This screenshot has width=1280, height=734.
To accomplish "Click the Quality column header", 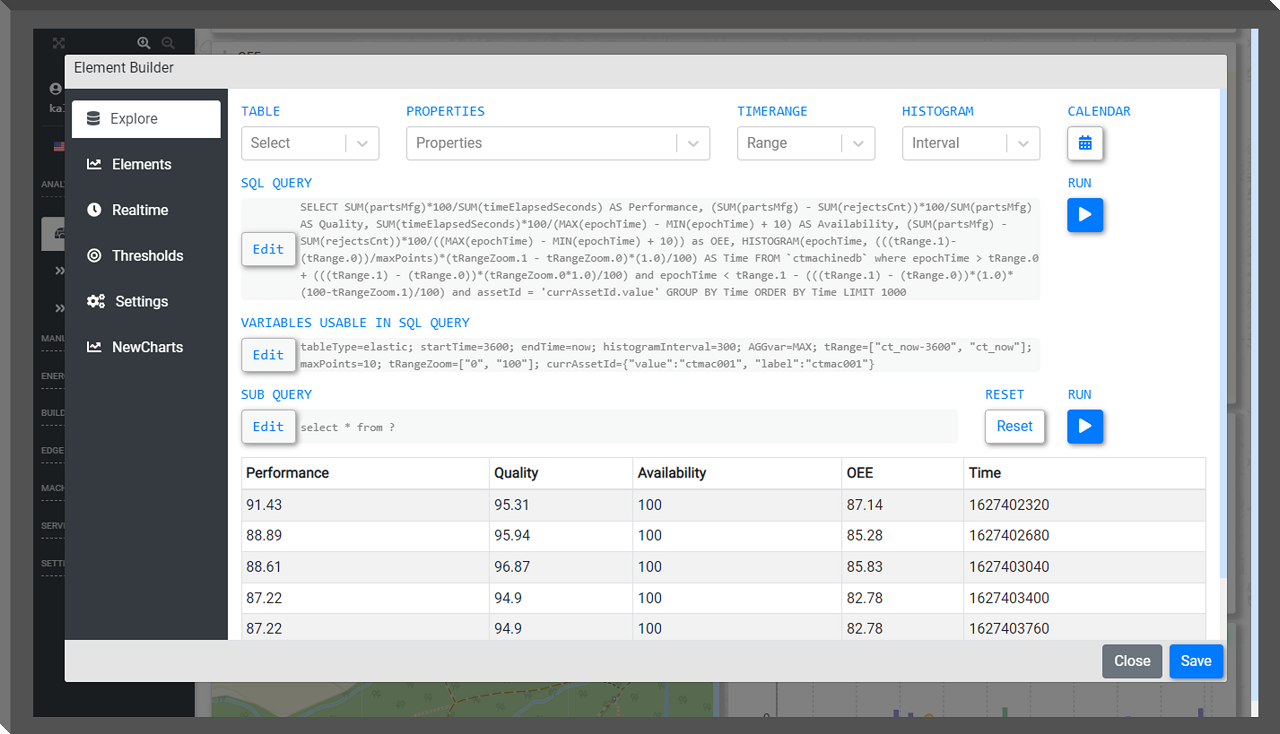I will tap(561, 473).
